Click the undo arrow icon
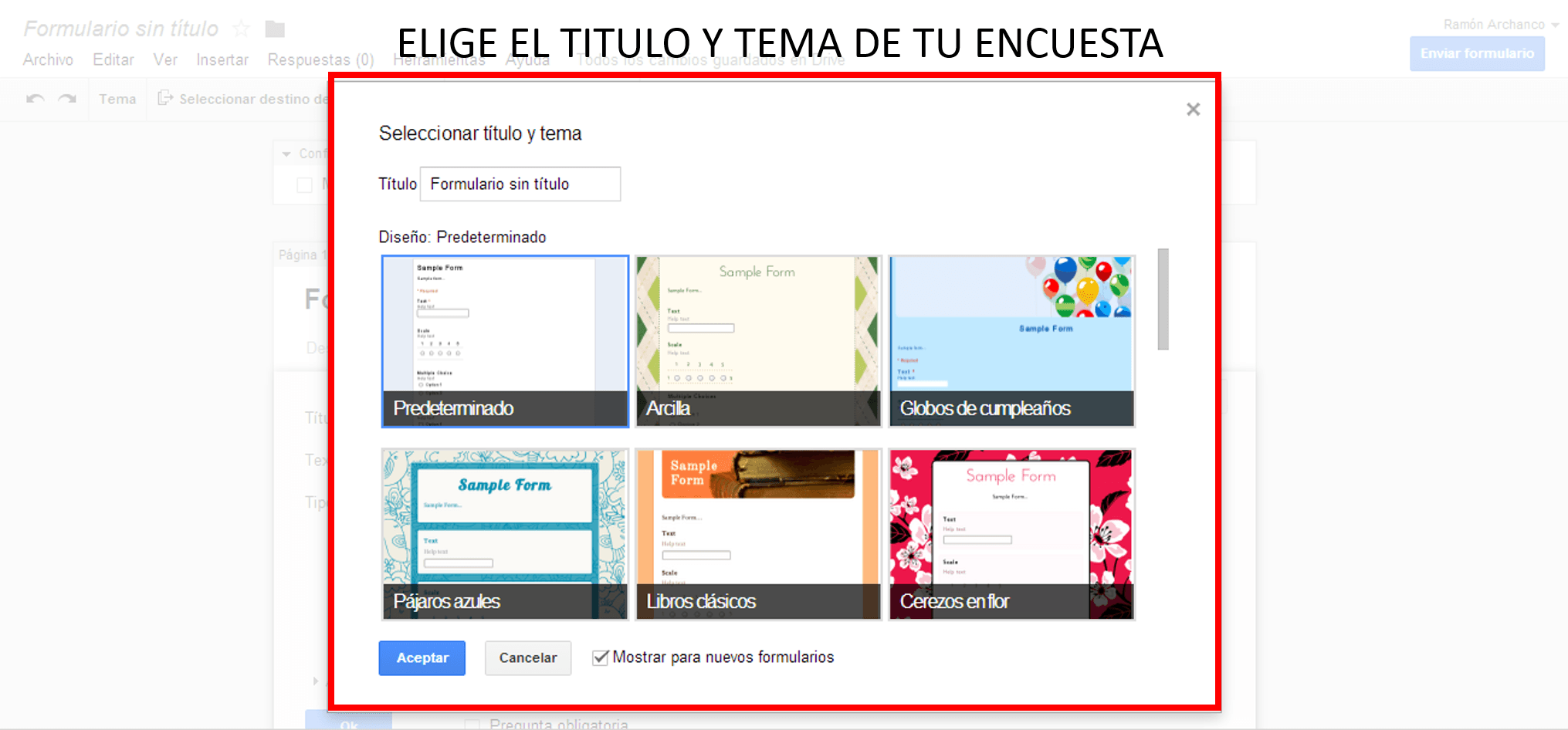 click(x=36, y=99)
